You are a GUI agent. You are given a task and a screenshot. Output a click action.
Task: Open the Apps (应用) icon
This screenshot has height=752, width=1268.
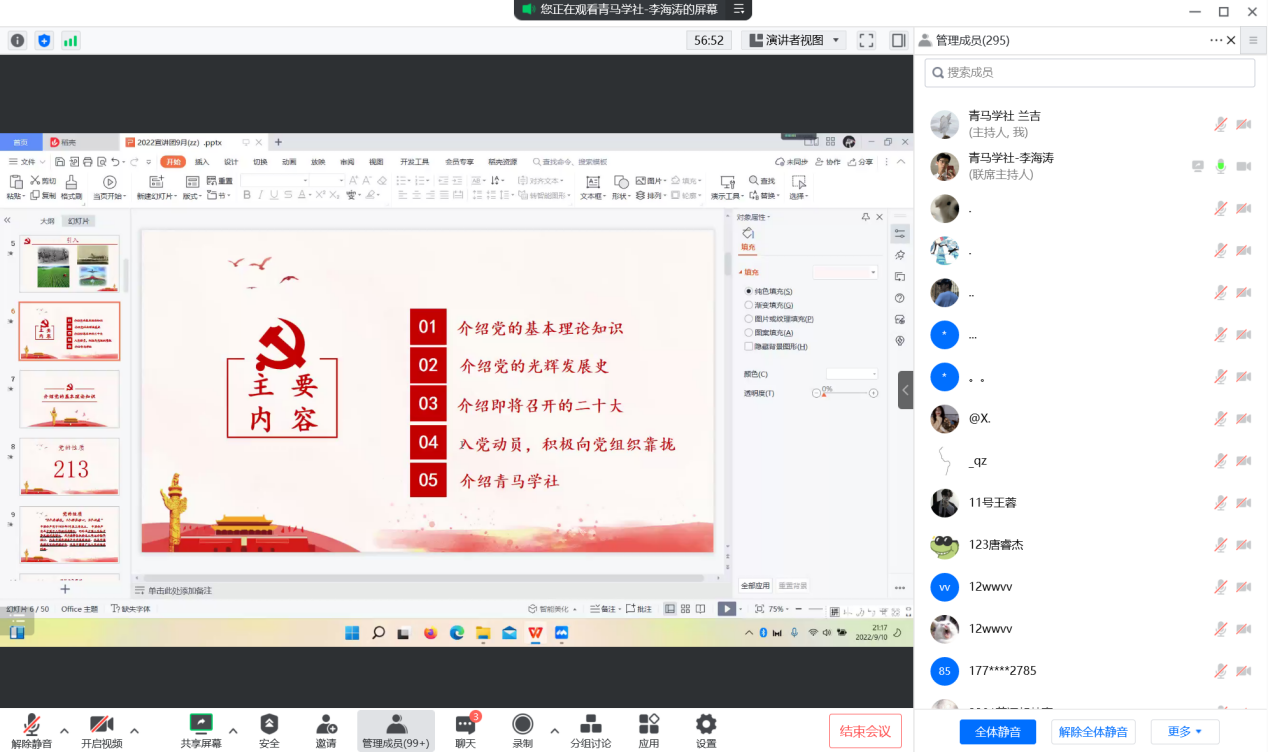[649, 725]
